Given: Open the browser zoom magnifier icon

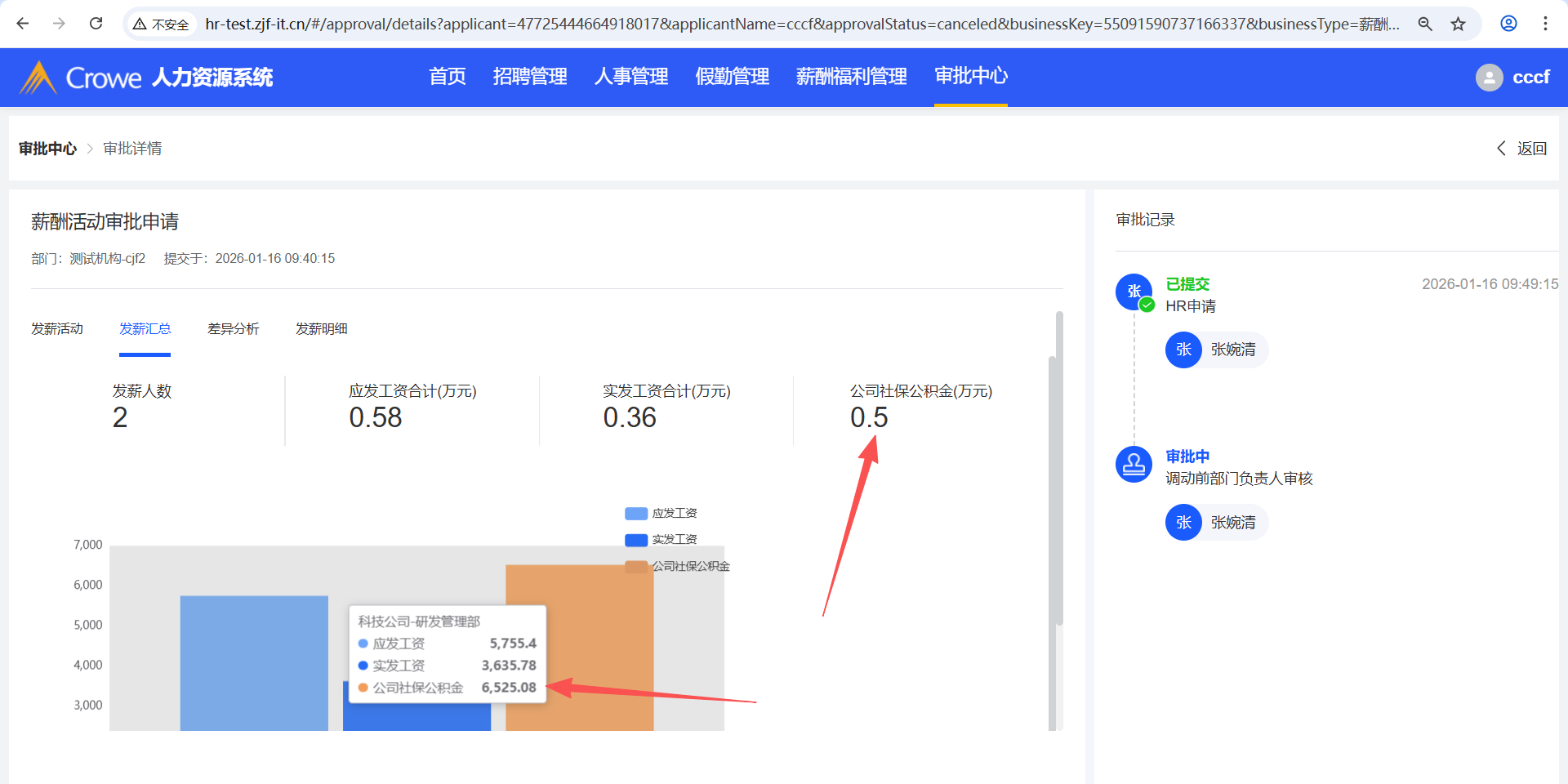Looking at the screenshot, I should [x=1425, y=24].
